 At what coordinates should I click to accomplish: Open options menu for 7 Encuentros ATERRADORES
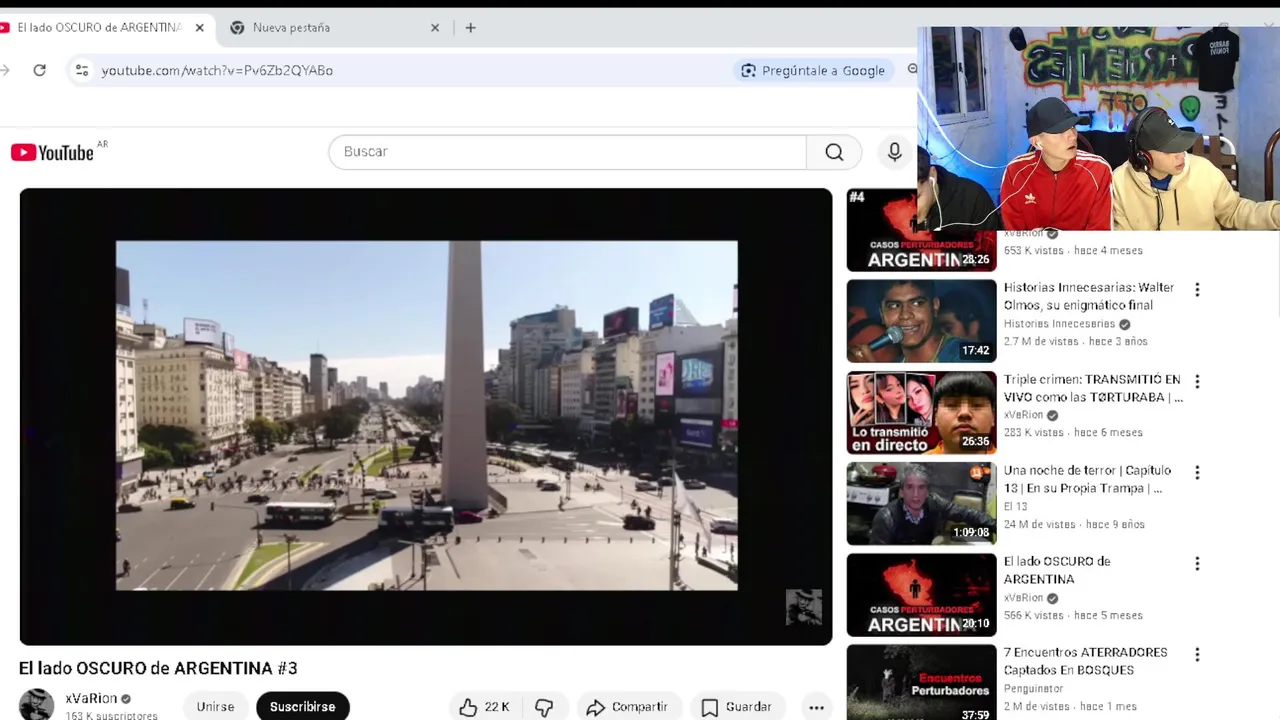click(x=1197, y=655)
